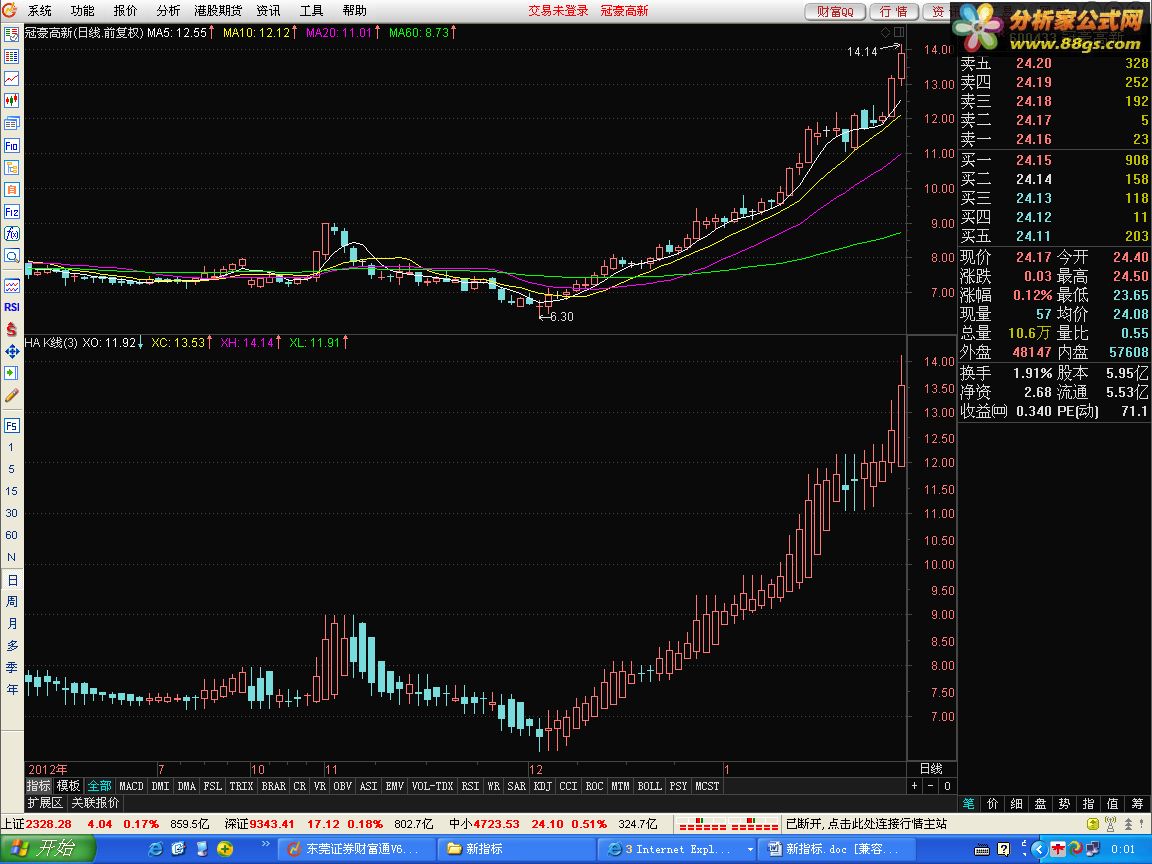Open Internet Explorer quick launch icon
1152x864 pixels.
[155, 849]
